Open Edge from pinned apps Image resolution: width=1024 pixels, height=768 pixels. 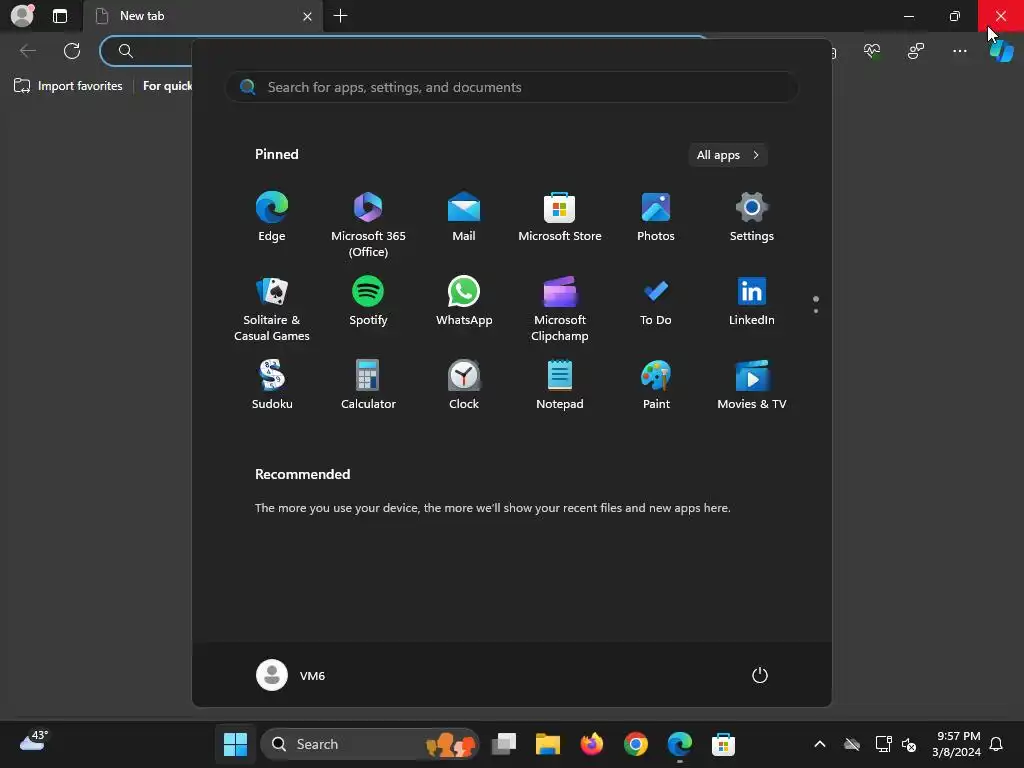pos(272,217)
